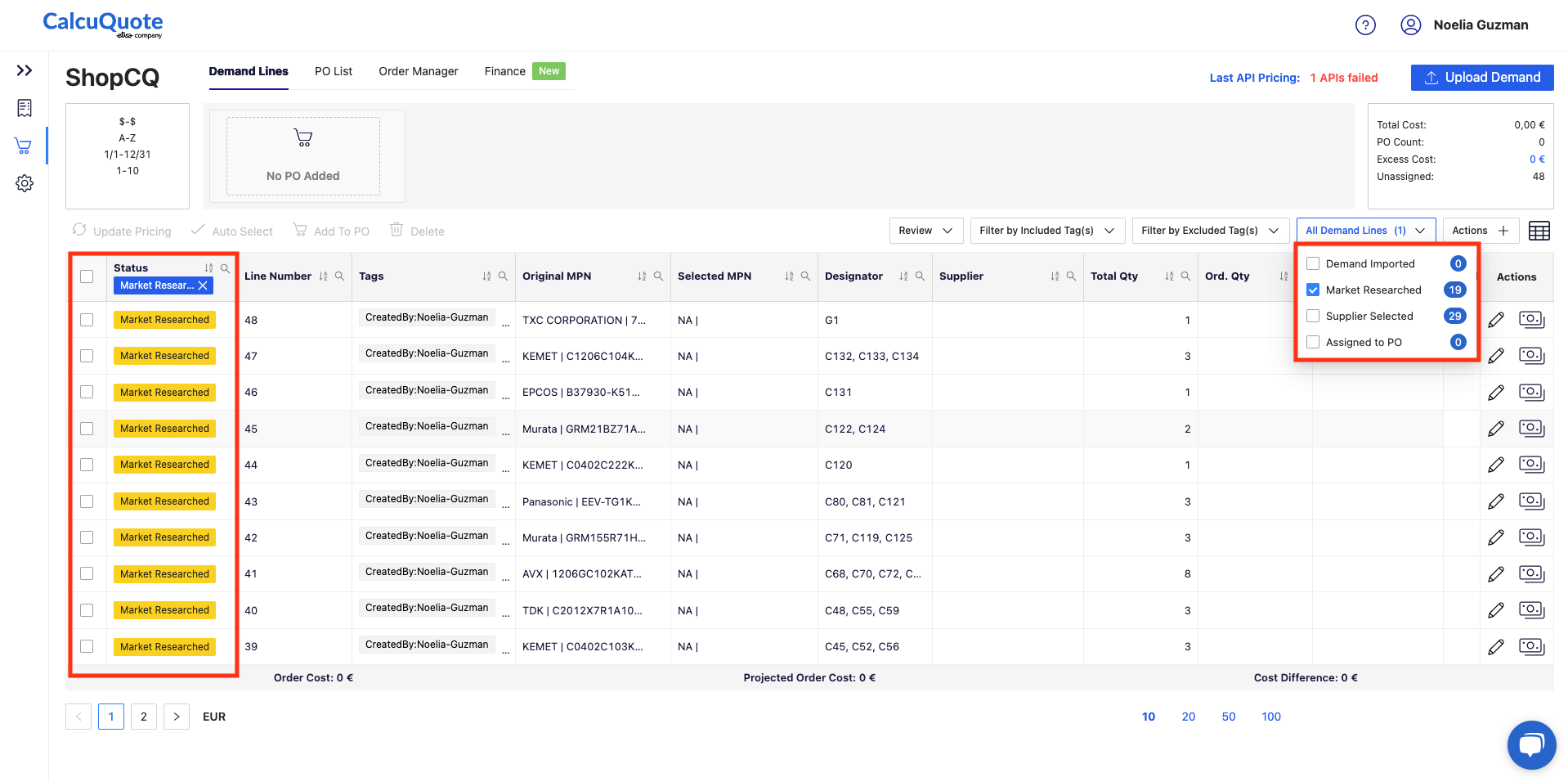Open pricing icon for line 44
This screenshot has width=1568, height=782.
[1531, 464]
